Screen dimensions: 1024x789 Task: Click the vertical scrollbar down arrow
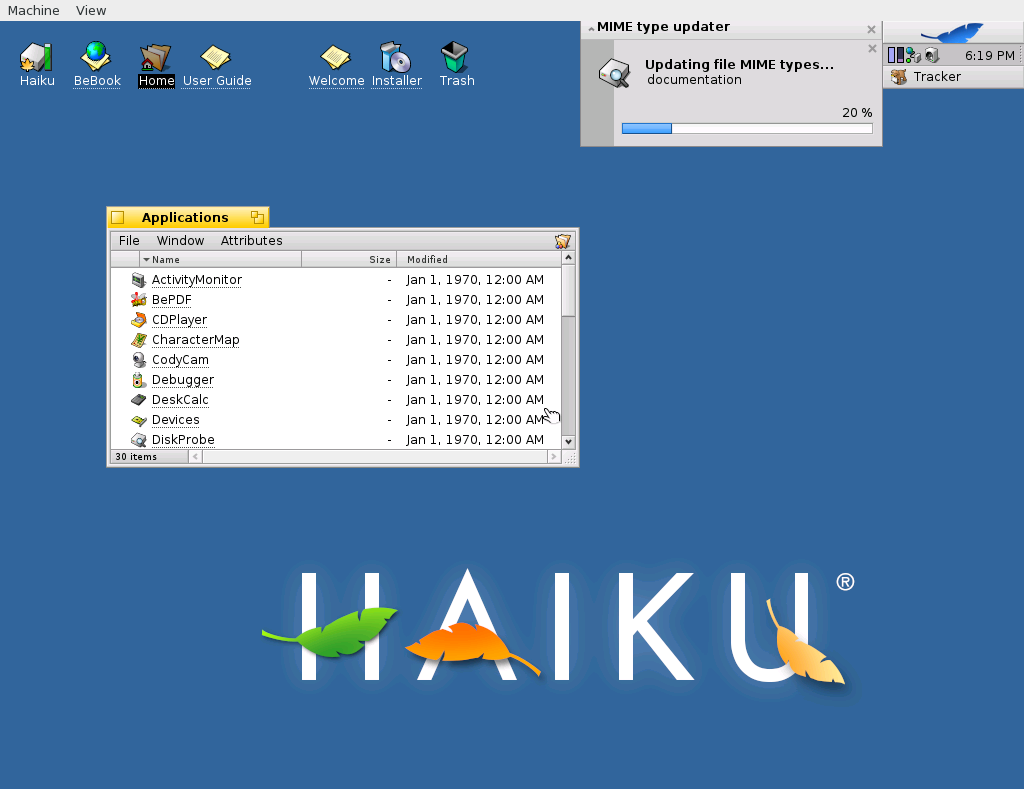tap(568, 442)
